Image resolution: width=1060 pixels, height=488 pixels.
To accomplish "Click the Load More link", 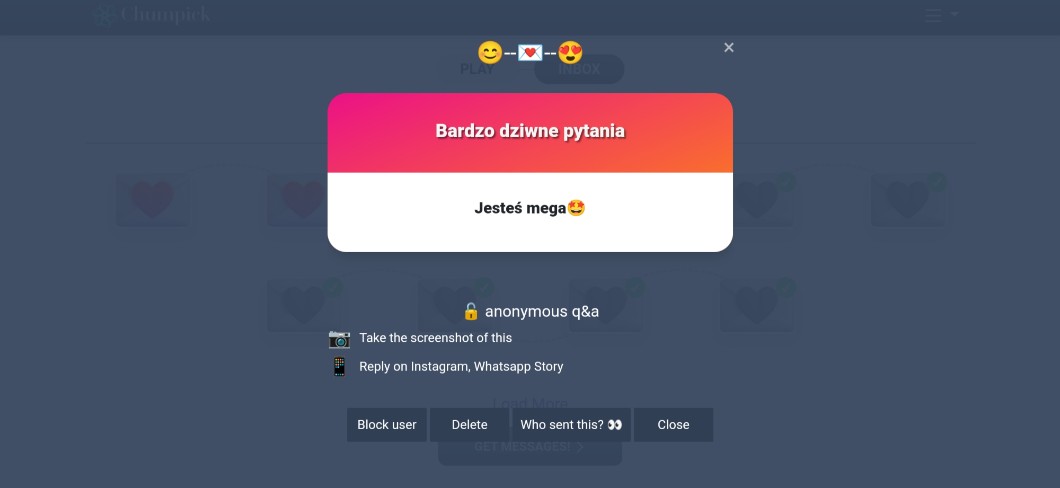I will pyautogui.click(x=530, y=404).
